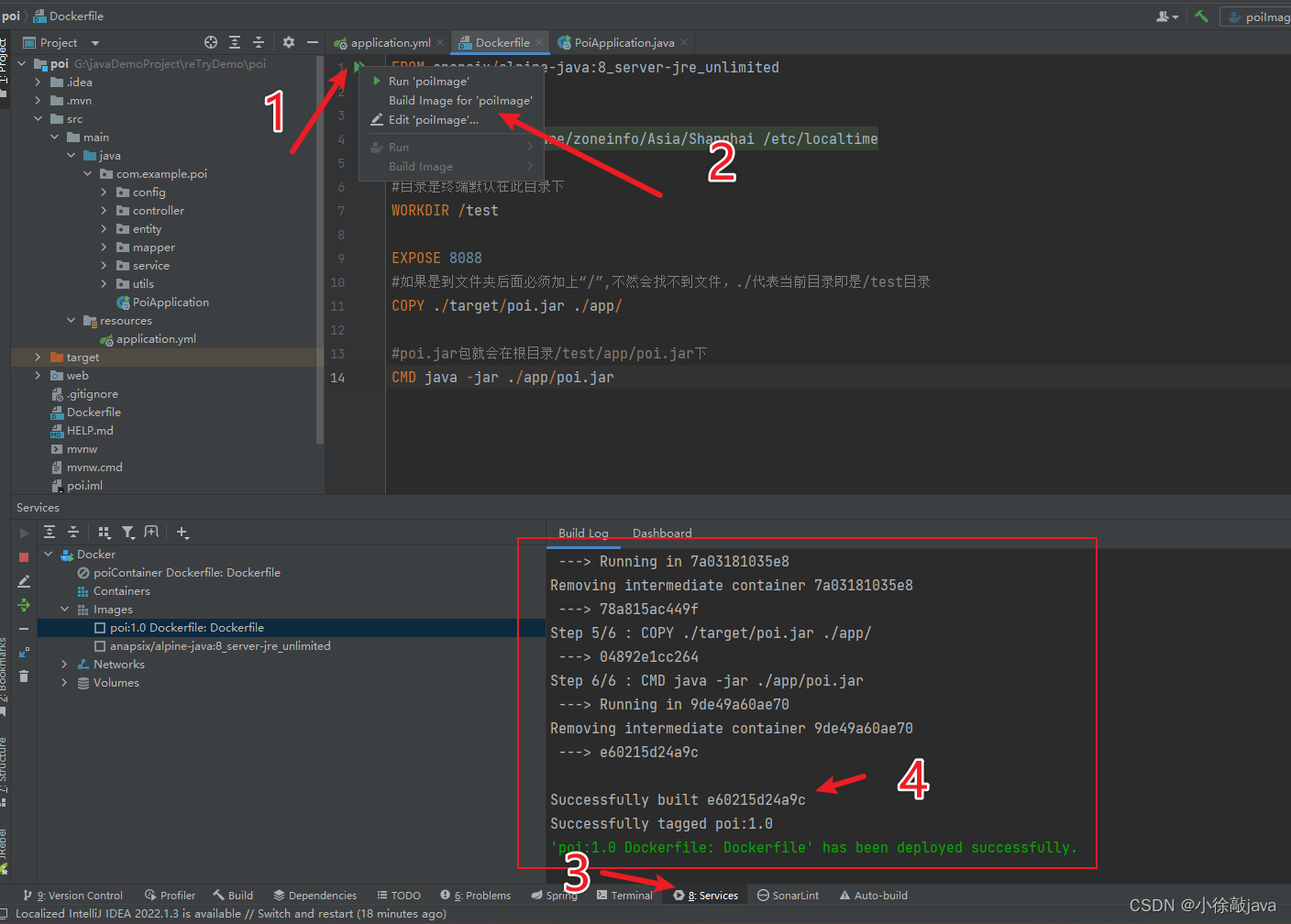Collapse the com.example.poi package
Image resolution: width=1291 pixels, height=924 pixels.
pyautogui.click(x=88, y=174)
